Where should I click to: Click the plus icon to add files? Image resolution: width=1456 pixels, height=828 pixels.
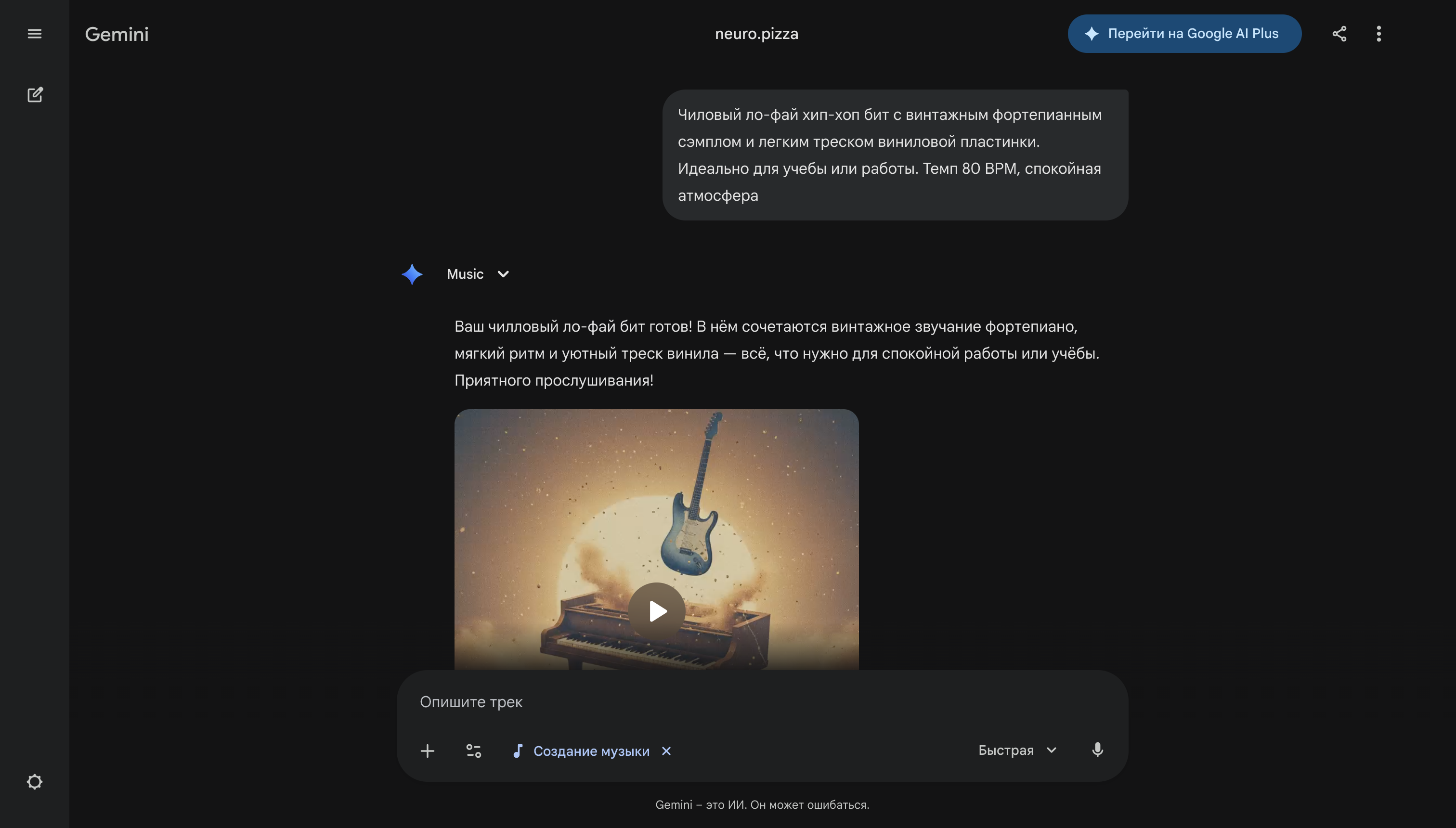[428, 750]
